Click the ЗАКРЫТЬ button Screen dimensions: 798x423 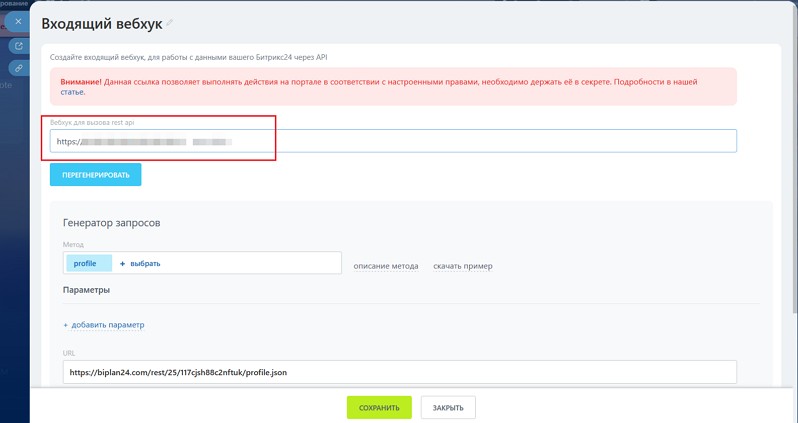coord(448,408)
